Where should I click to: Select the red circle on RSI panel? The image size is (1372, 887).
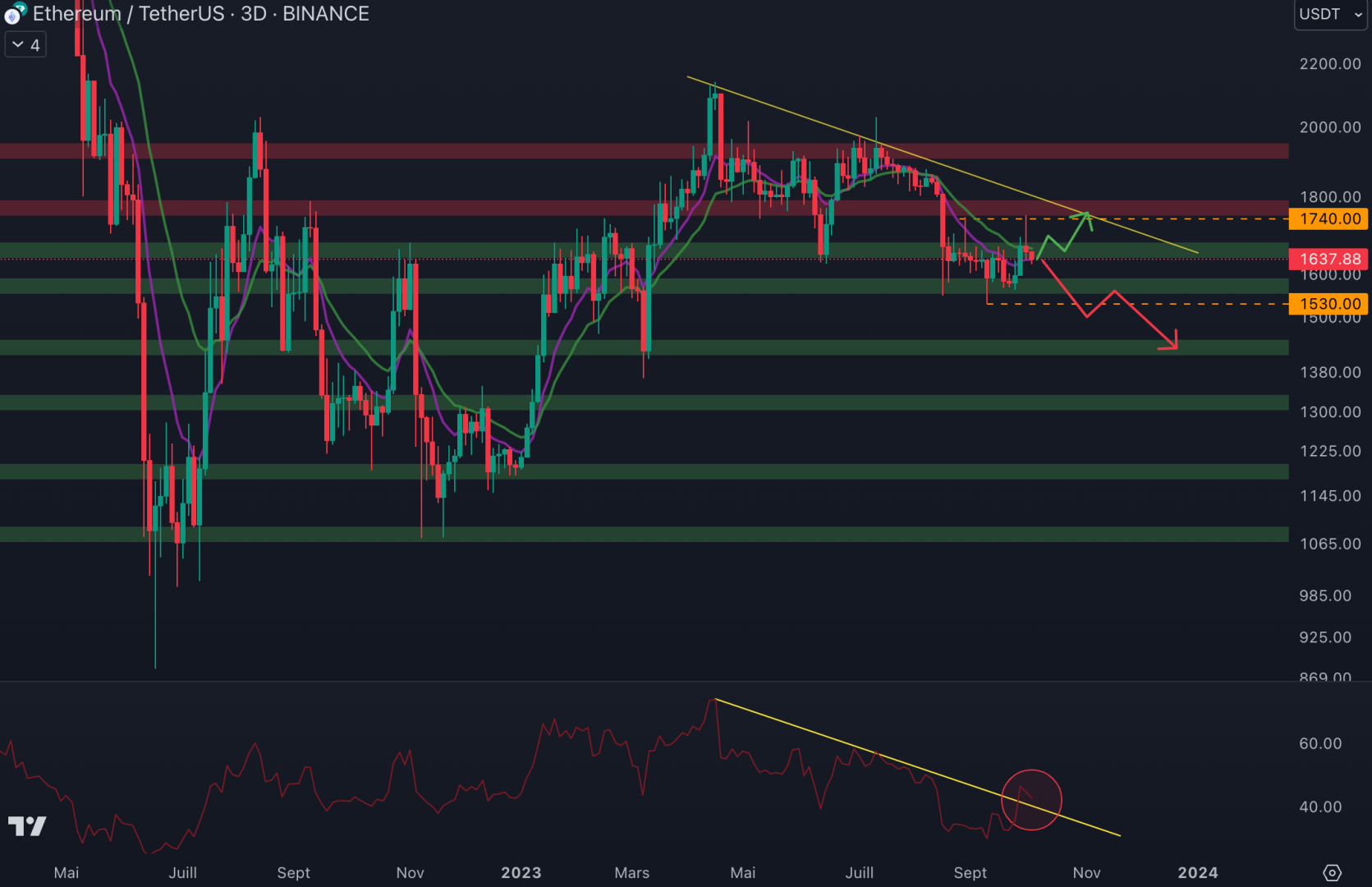coord(1031,800)
